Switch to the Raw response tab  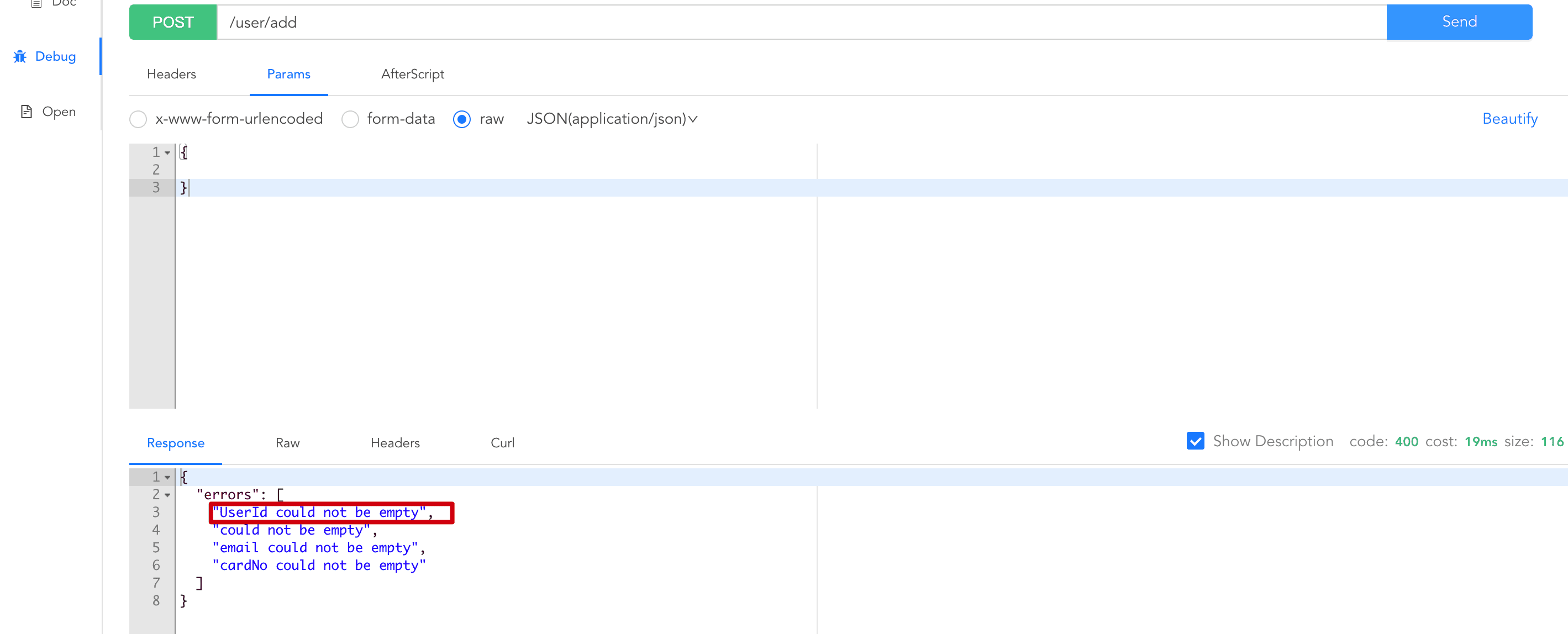287,443
